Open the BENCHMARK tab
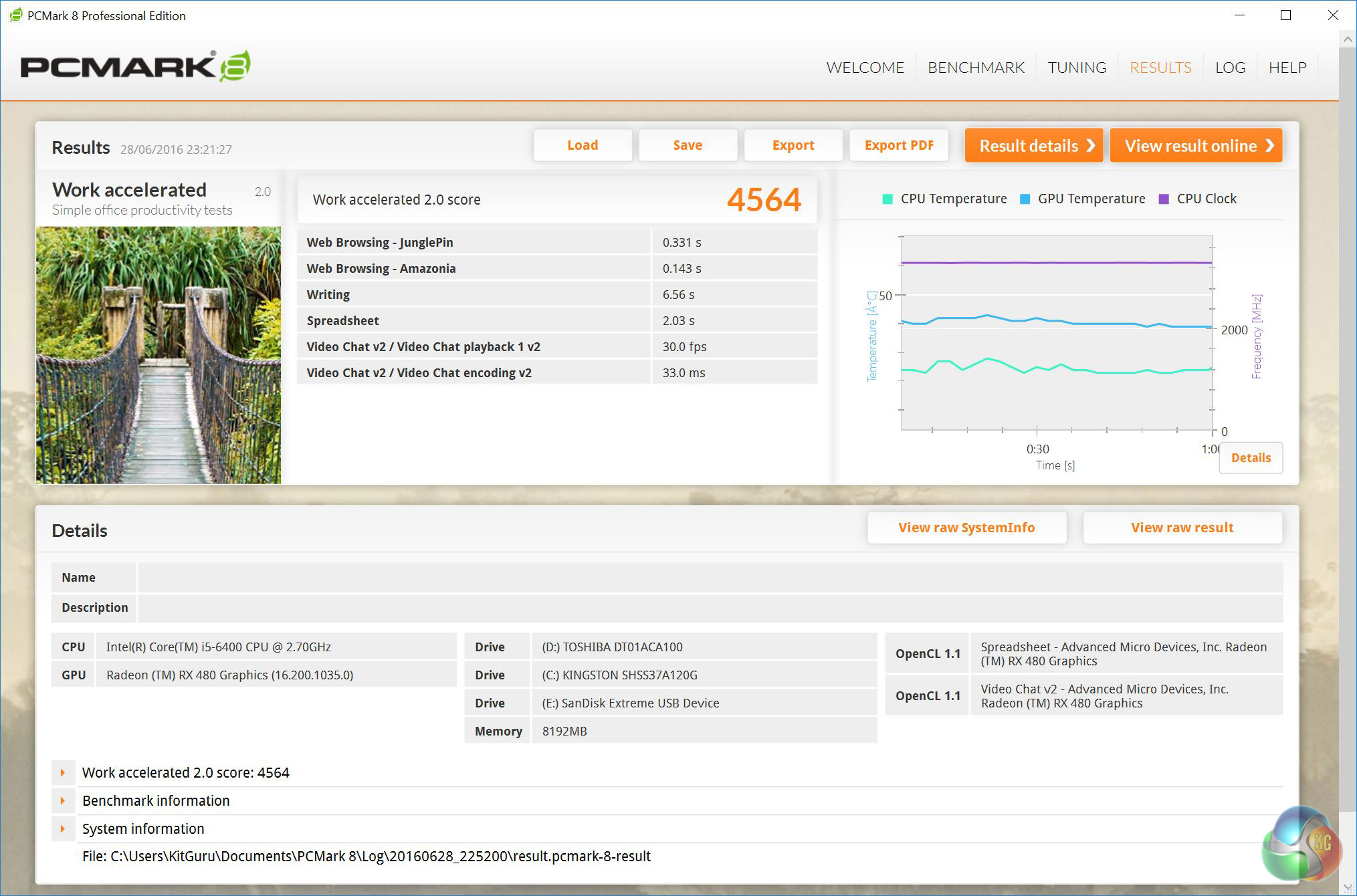This screenshot has height=896, width=1357. (x=976, y=68)
